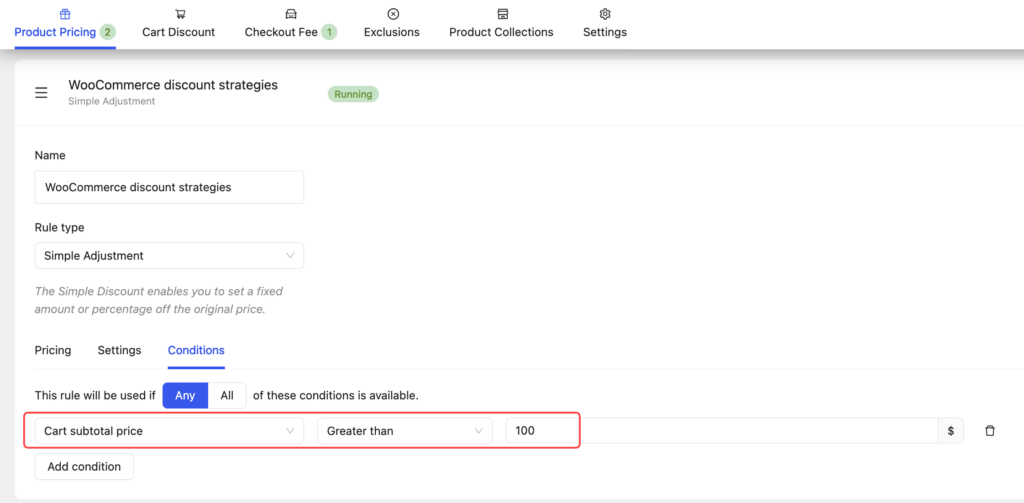Open the Rule type dropdown
This screenshot has height=503, width=1024.
tap(169, 256)
